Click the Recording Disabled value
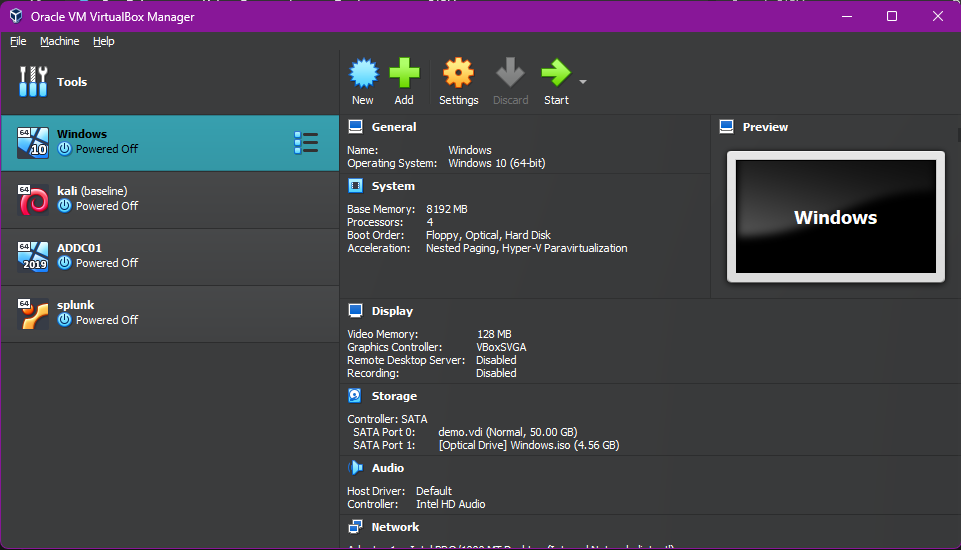 tap(496, 373)
